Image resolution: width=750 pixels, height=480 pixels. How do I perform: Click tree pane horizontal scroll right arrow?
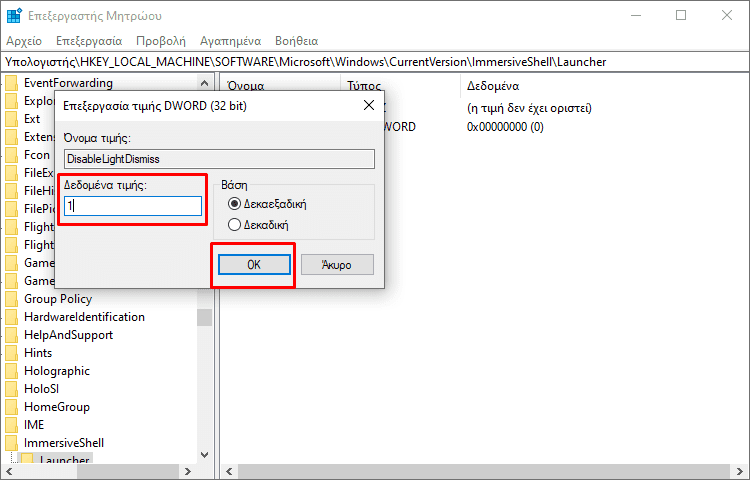click(x=188, y=471)
